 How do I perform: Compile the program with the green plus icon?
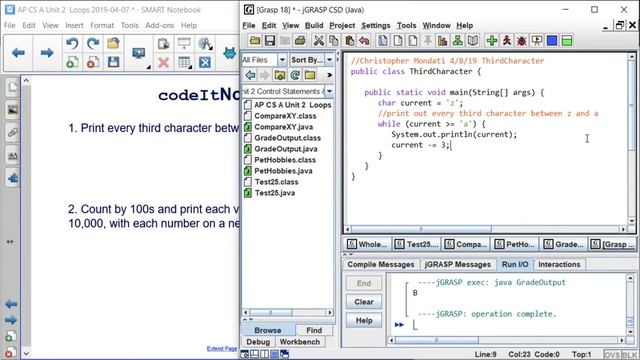pyautogui.click(x=492, y=40)
